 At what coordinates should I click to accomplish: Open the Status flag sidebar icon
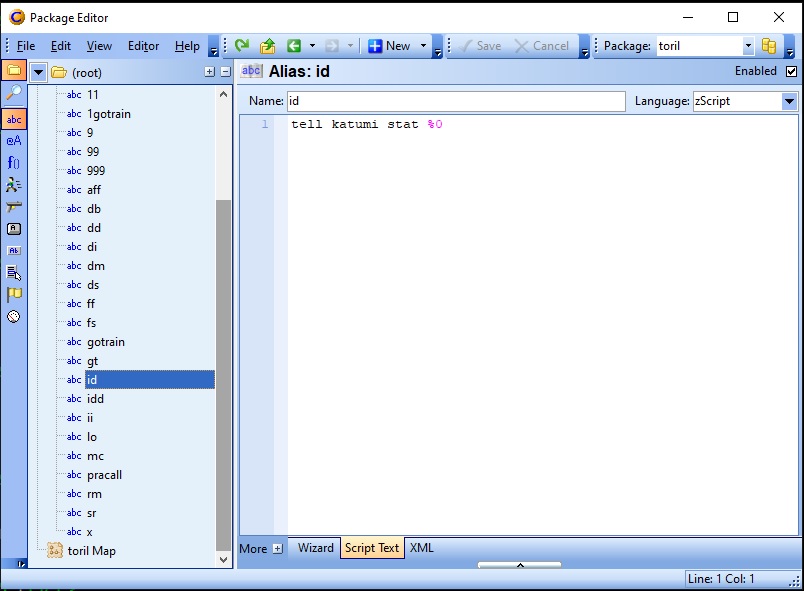14,295
